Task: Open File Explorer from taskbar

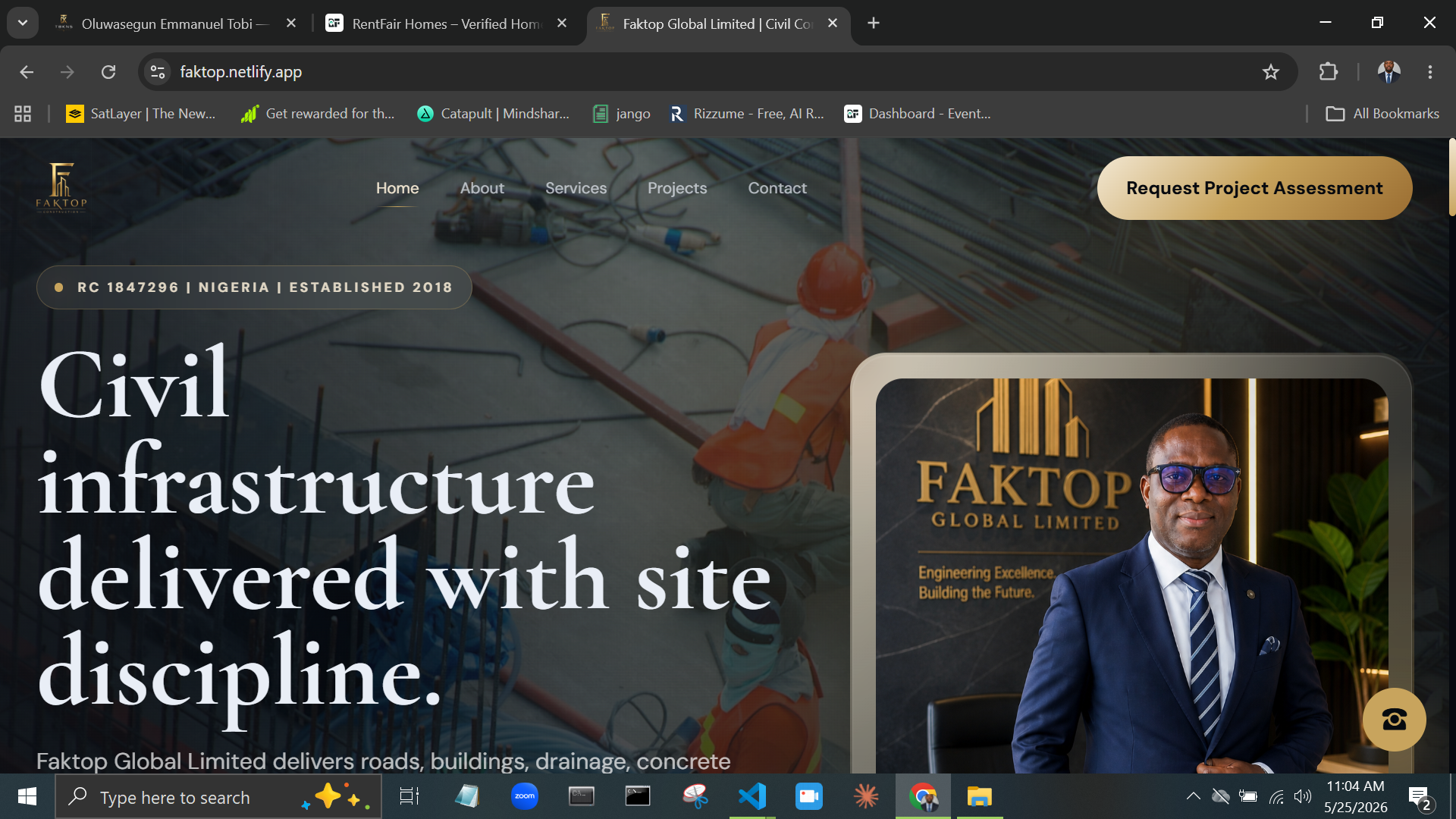Action: [980, 796]
